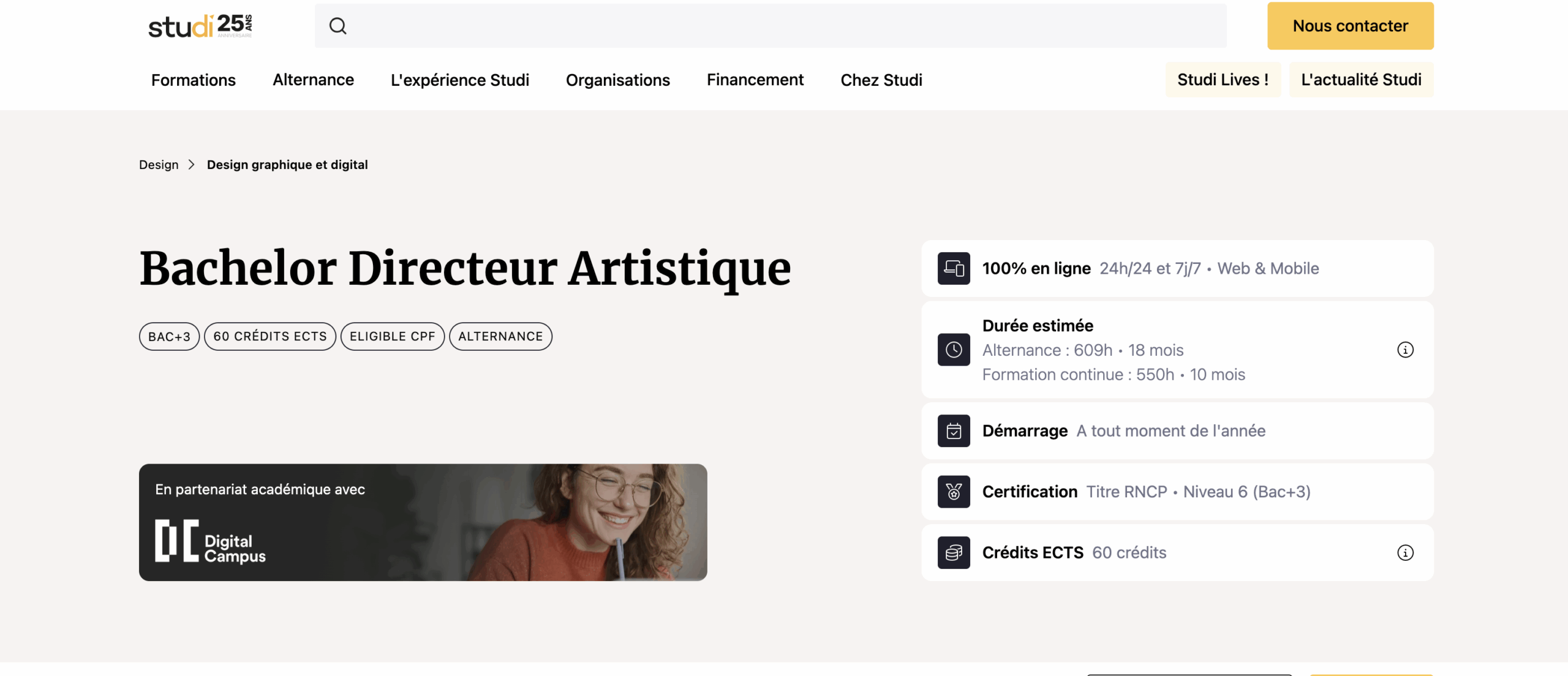Screen dimensions: 1568x676
Task: Click the Digital Campus logo
Action: tap(210, 541)
